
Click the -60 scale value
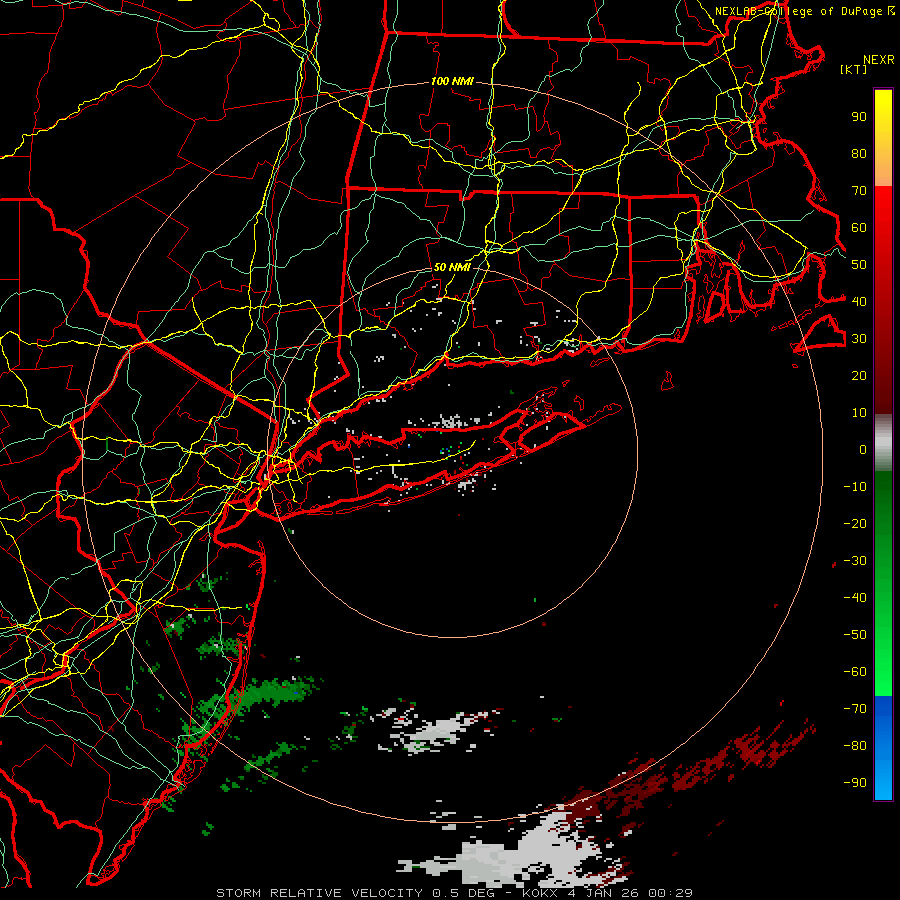(x=855, y=672)
